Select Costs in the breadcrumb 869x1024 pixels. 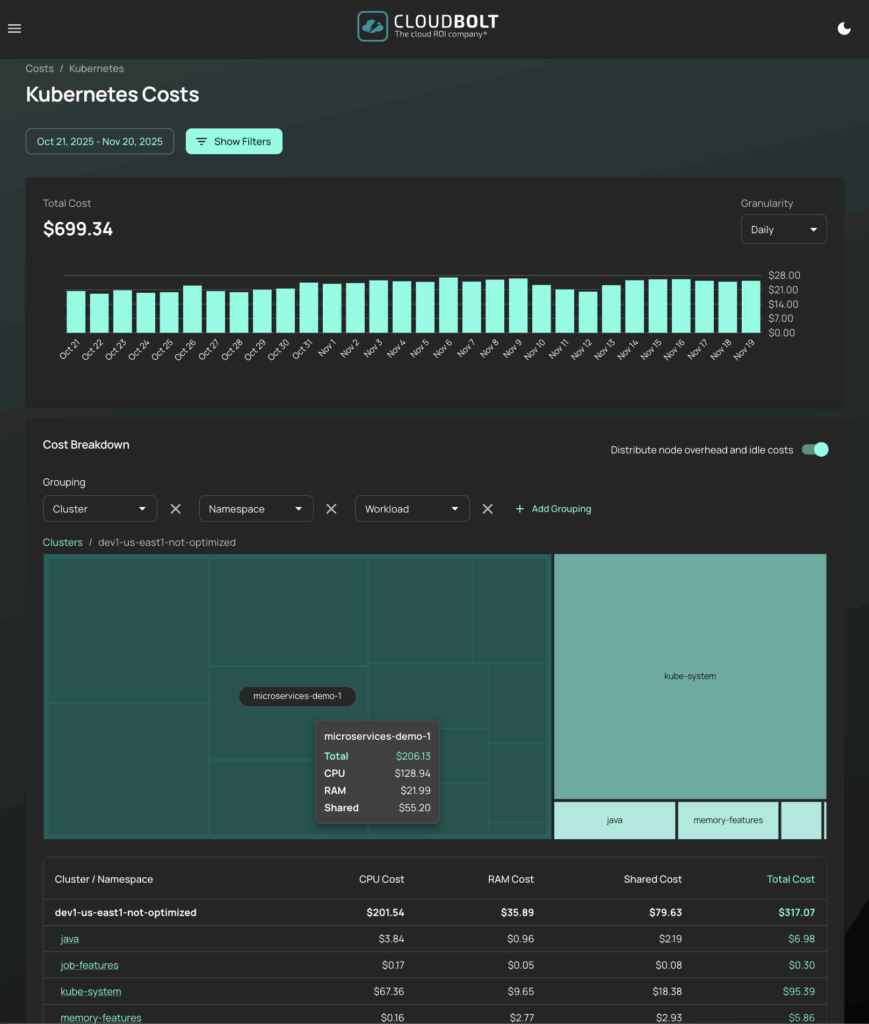coord(39,68)
